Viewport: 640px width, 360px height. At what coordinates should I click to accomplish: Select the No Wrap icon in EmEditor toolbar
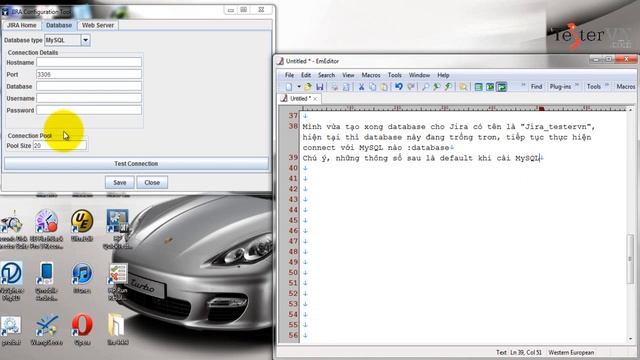478,87
